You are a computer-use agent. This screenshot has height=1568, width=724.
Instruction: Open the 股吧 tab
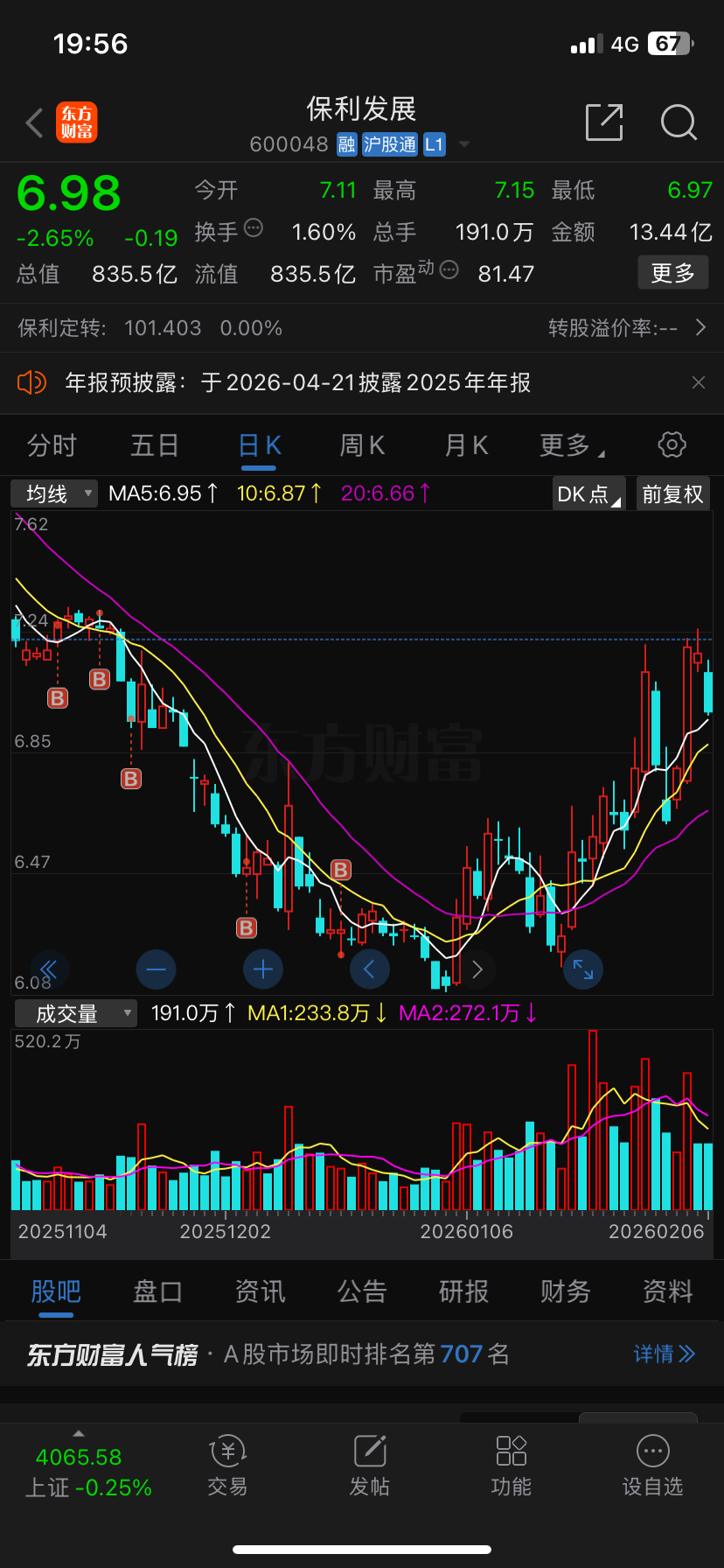coord(56,1291)
